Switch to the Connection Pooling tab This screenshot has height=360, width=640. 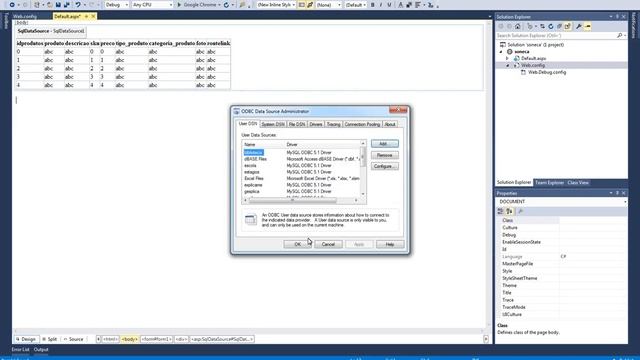coord(362,124)
